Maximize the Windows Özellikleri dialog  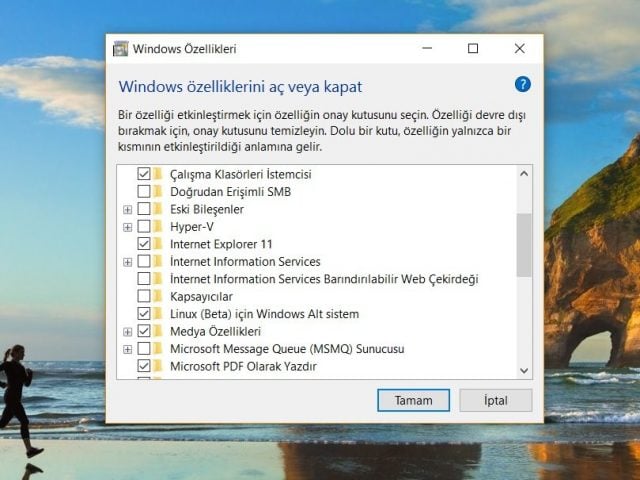[x=473, y=49]
